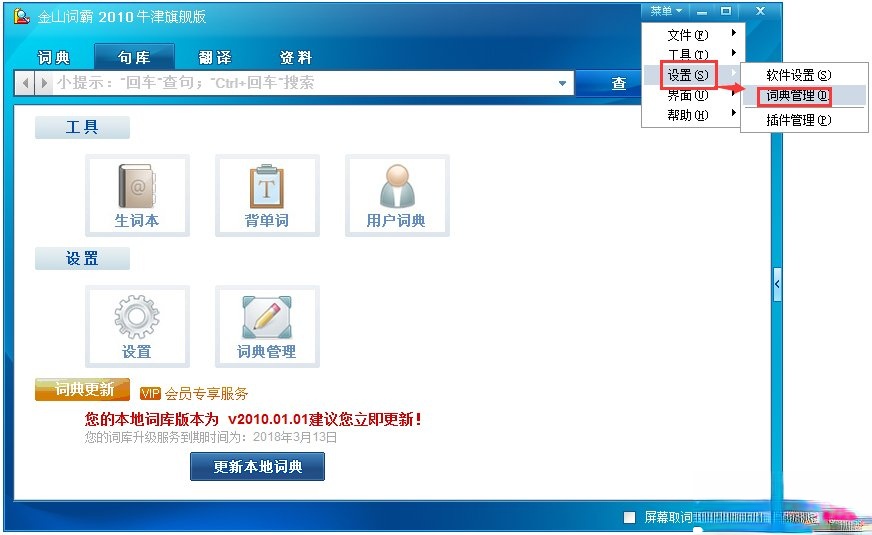Focus the sentence search input field

coord(303,83)
